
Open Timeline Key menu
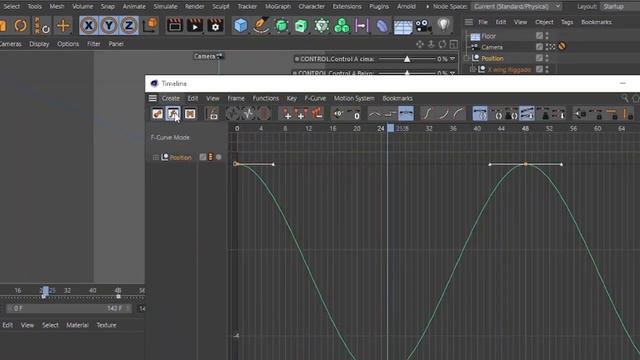pos(291,98)
